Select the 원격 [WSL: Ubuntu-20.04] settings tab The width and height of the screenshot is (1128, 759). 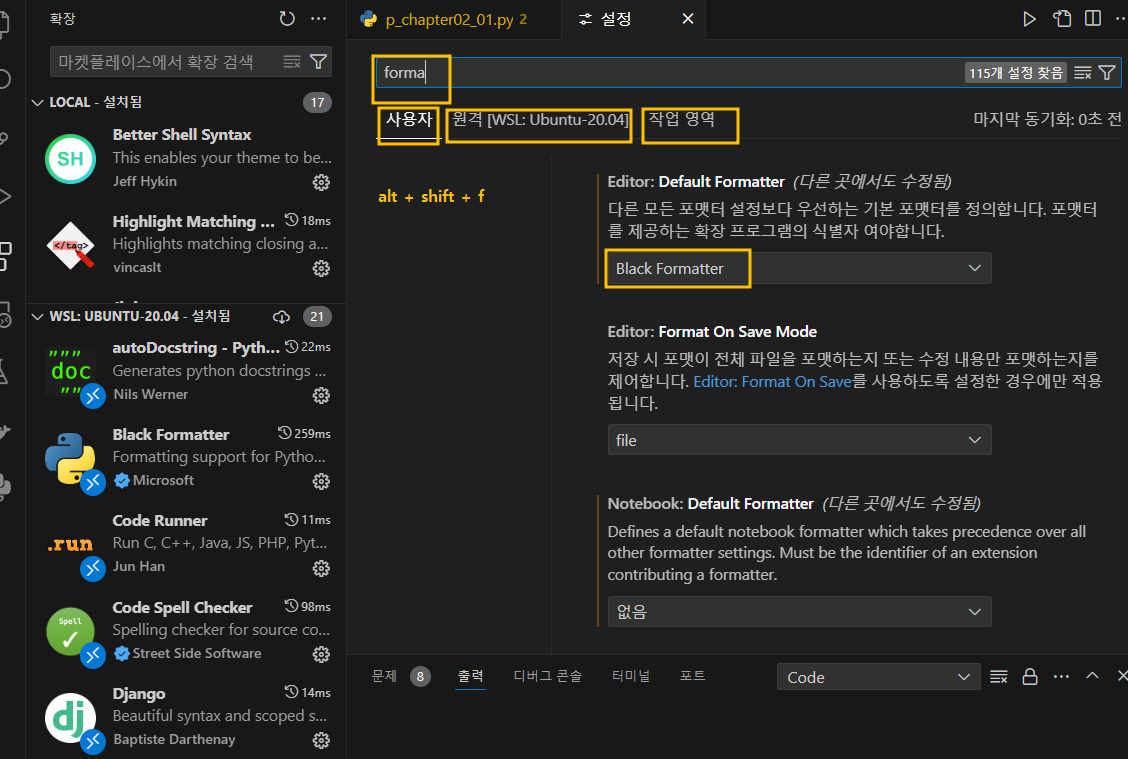click(x=540, y=119)
